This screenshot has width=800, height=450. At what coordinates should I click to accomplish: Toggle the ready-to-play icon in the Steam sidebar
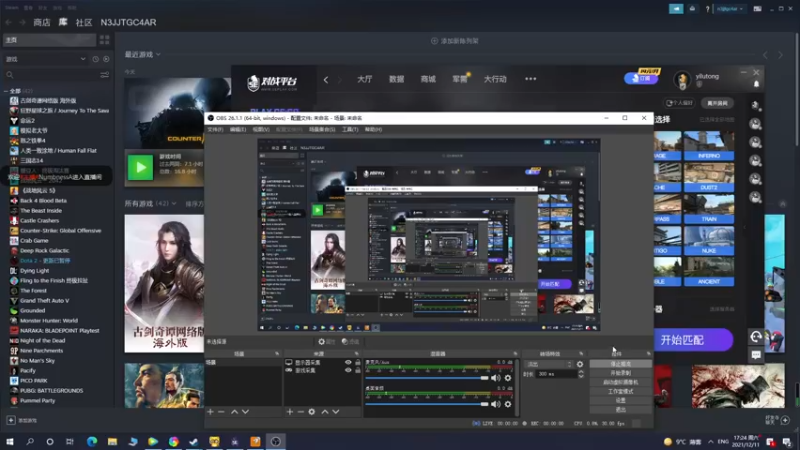click(106, 59)
